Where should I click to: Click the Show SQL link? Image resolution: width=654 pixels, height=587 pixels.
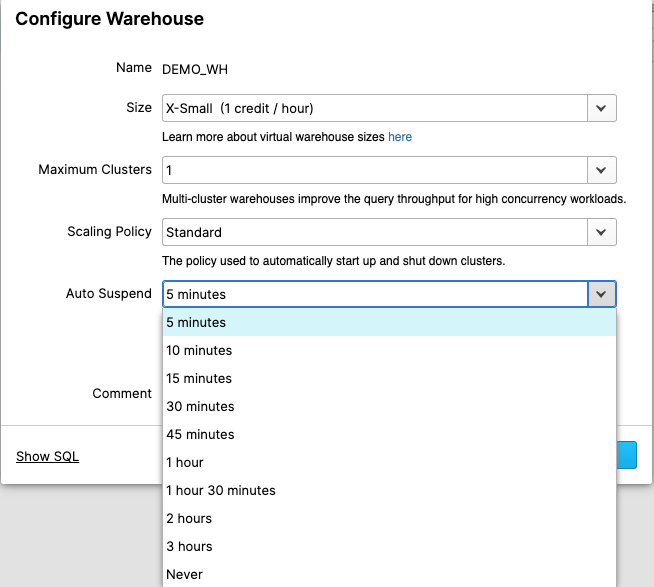pos(47,456)
